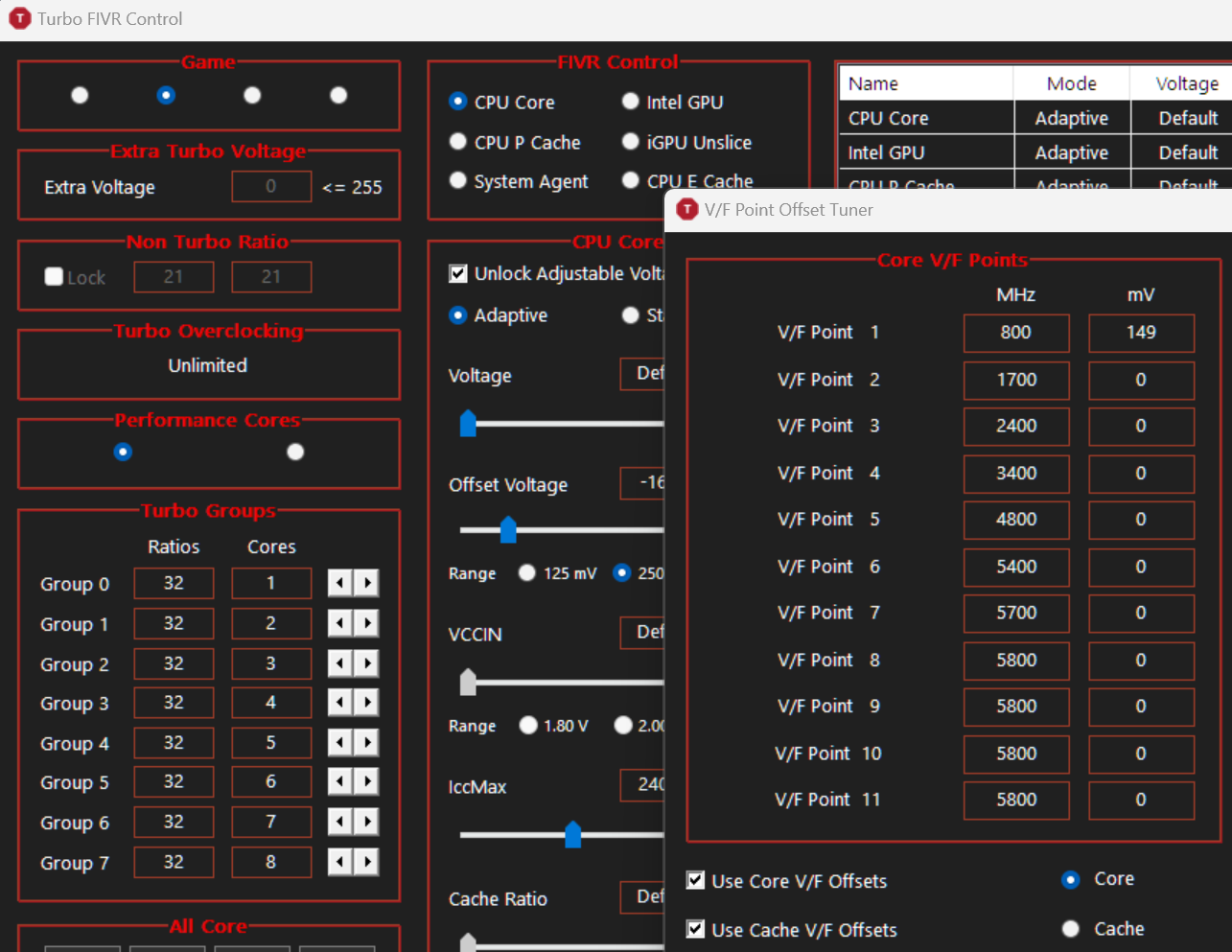This screenshot has width=1232, height=952.
Task: Increase Group 6 cores with right arrow
Action: 366,823
